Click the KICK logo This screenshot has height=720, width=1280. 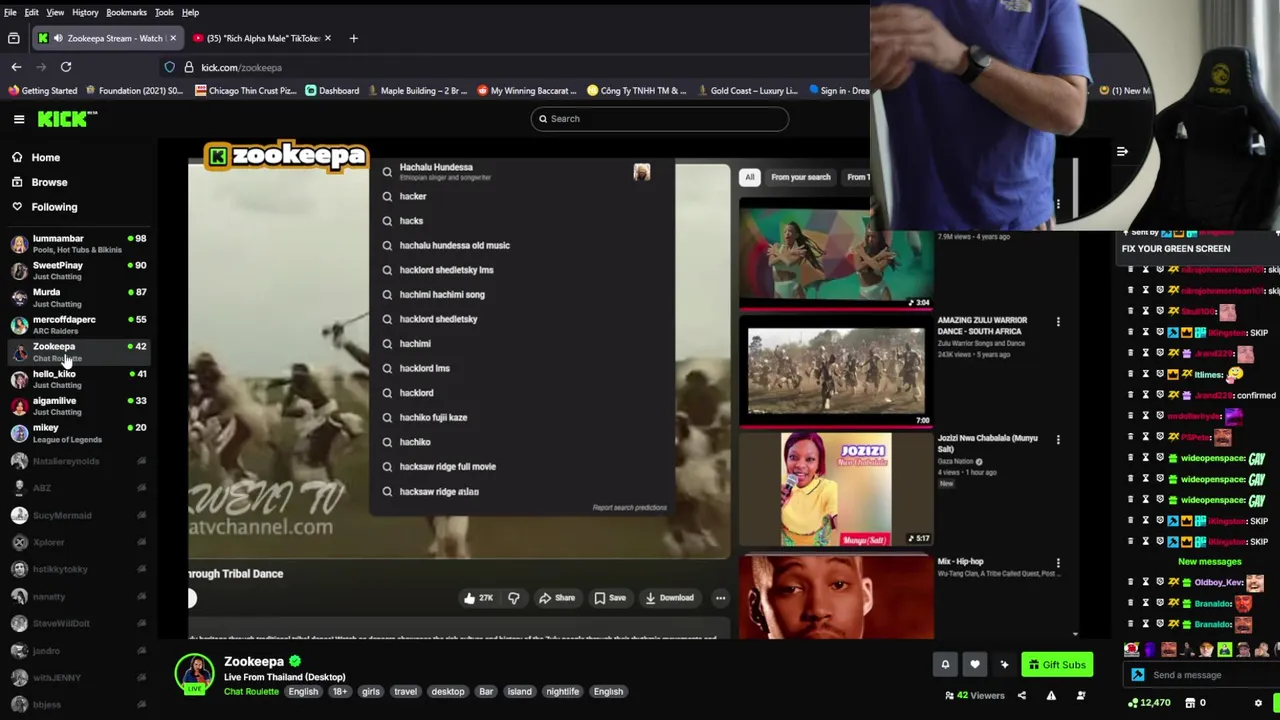pos(67,119)
